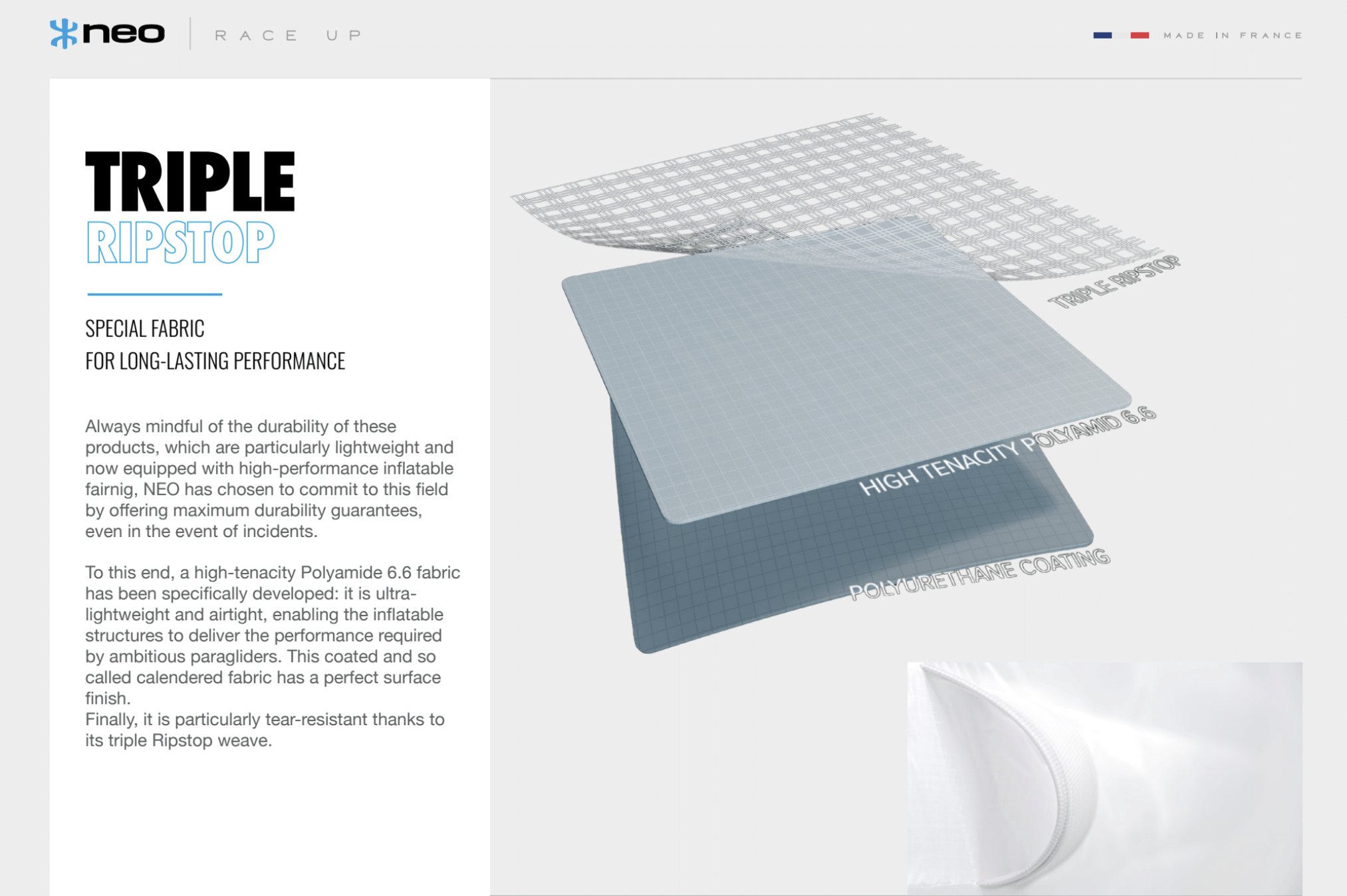Click the white fabric photo thumbnail
The height and width of the screenshot is (896, 1347).
[x=1104, y=778]
